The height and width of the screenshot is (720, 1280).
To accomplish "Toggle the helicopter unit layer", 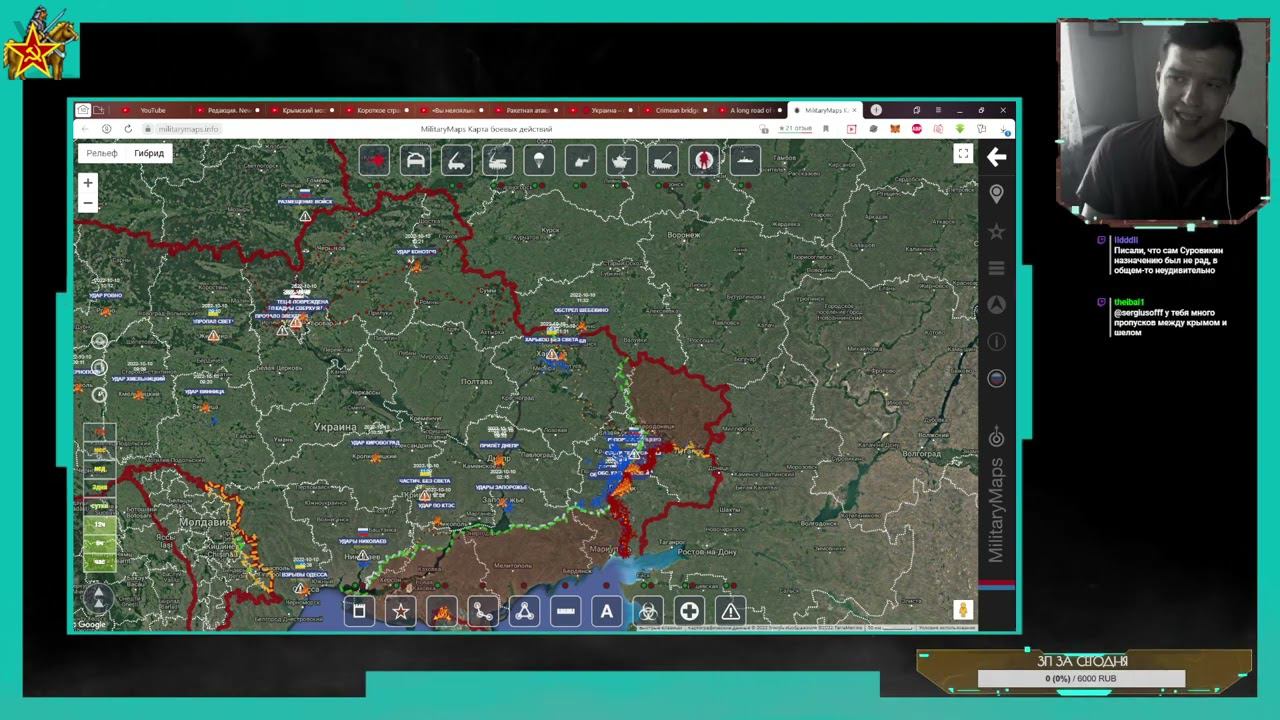I will pyautogui.click(x=580, y=160).
